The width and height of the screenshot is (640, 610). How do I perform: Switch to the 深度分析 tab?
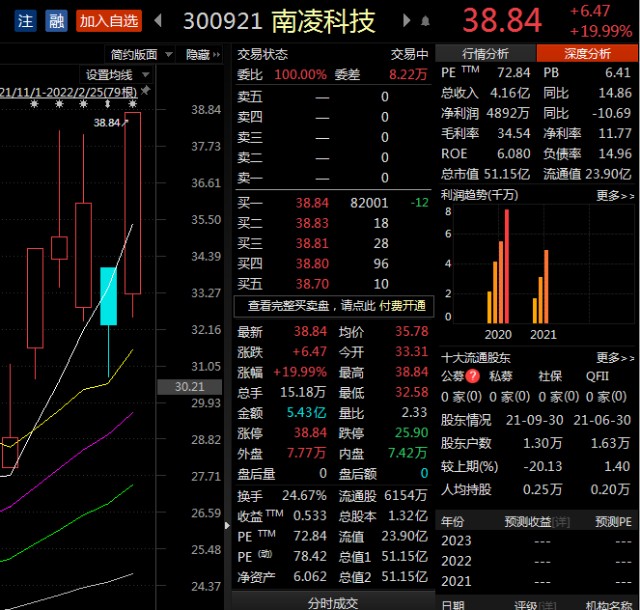tap(587, 53)
